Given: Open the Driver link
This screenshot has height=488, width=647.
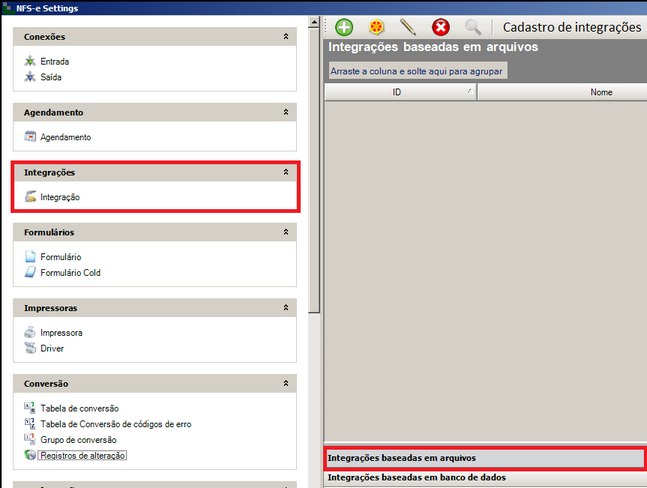Looking at the screenshot, I should (52, 349).
